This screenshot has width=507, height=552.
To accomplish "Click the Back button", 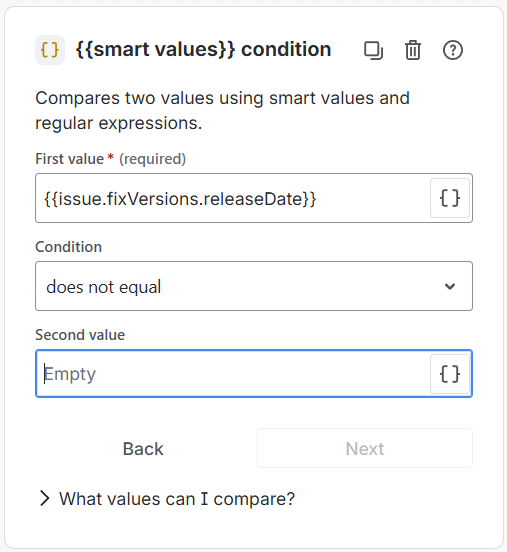I will [x=143, y=448].
